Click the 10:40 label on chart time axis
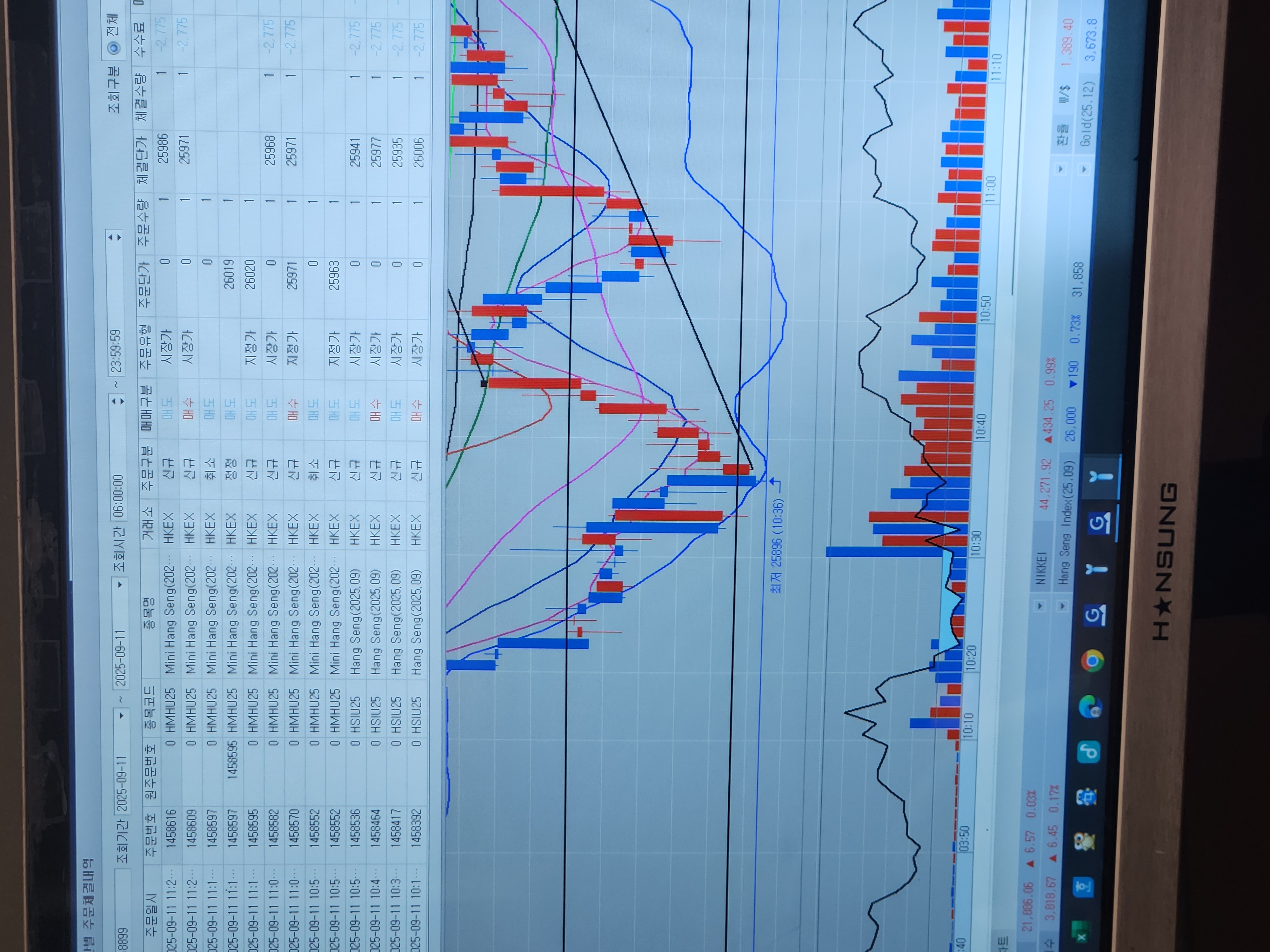 tap(981, 426)
